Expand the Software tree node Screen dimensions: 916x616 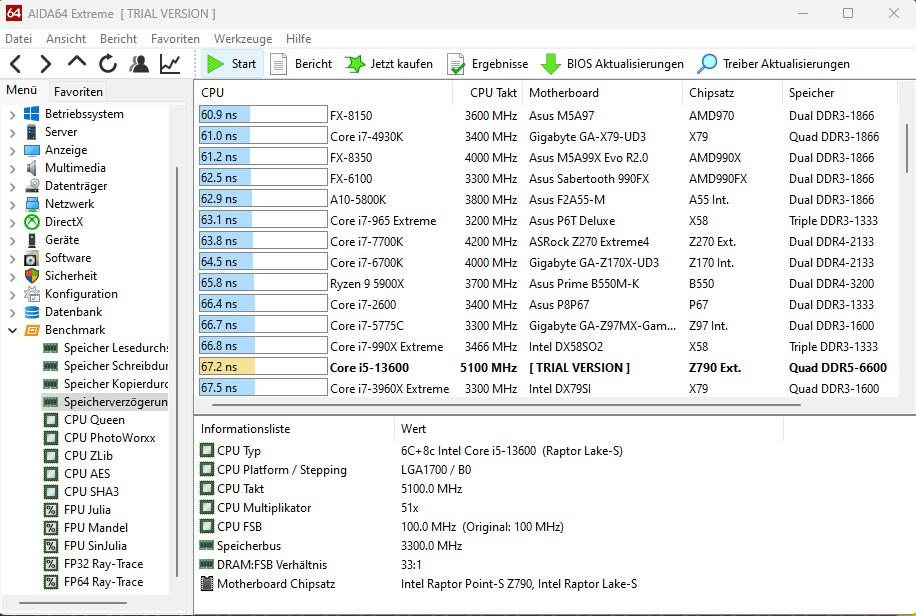[x=12, y=259]
